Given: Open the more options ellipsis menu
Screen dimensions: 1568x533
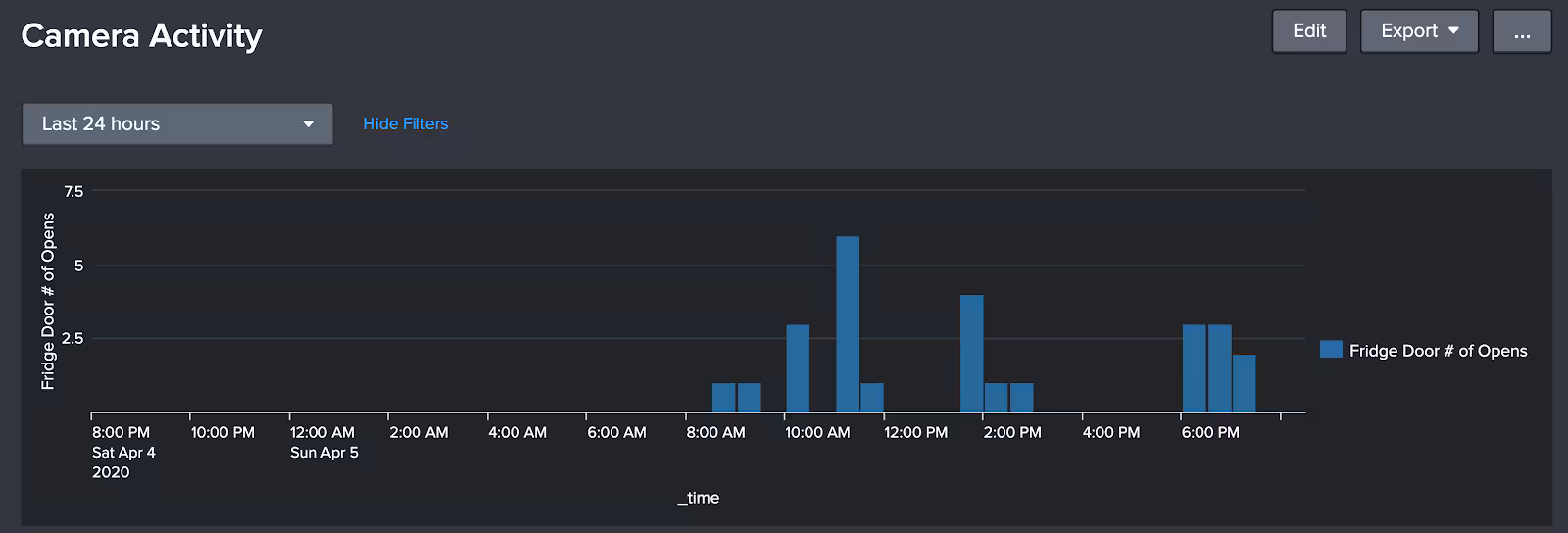Looking at the screenshot, I should [1521, 31].
